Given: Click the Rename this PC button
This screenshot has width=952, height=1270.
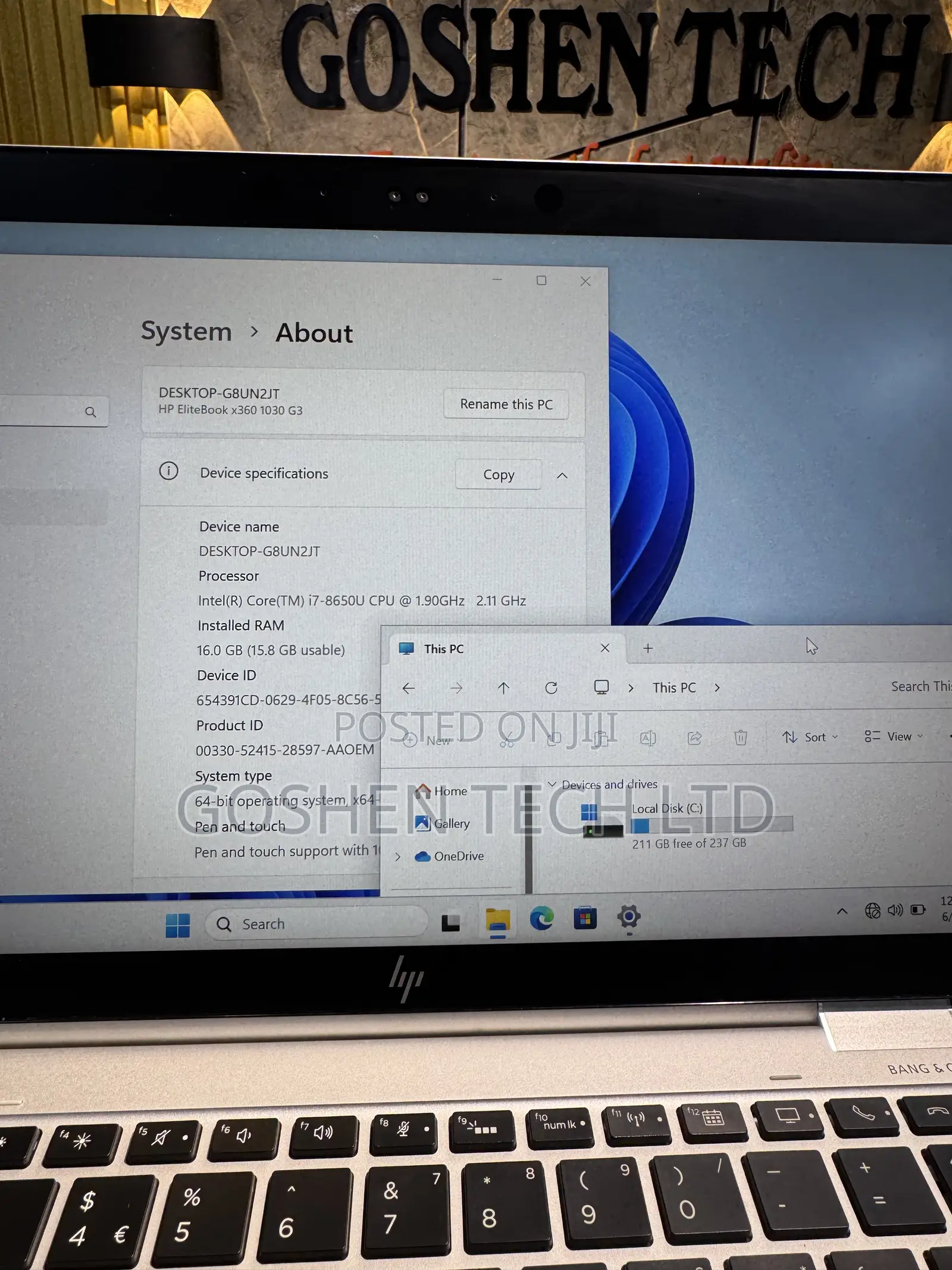Looking at the screenshot, I should click(x=506, y=404).
